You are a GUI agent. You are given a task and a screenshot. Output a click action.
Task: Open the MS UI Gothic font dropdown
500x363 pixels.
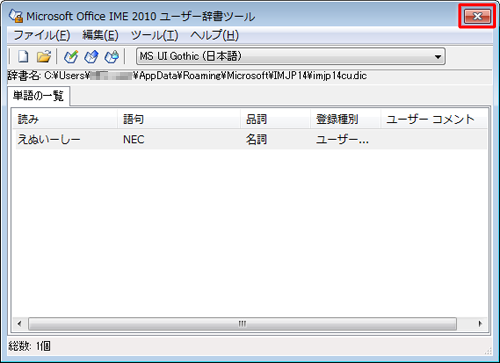pos(291,56)
